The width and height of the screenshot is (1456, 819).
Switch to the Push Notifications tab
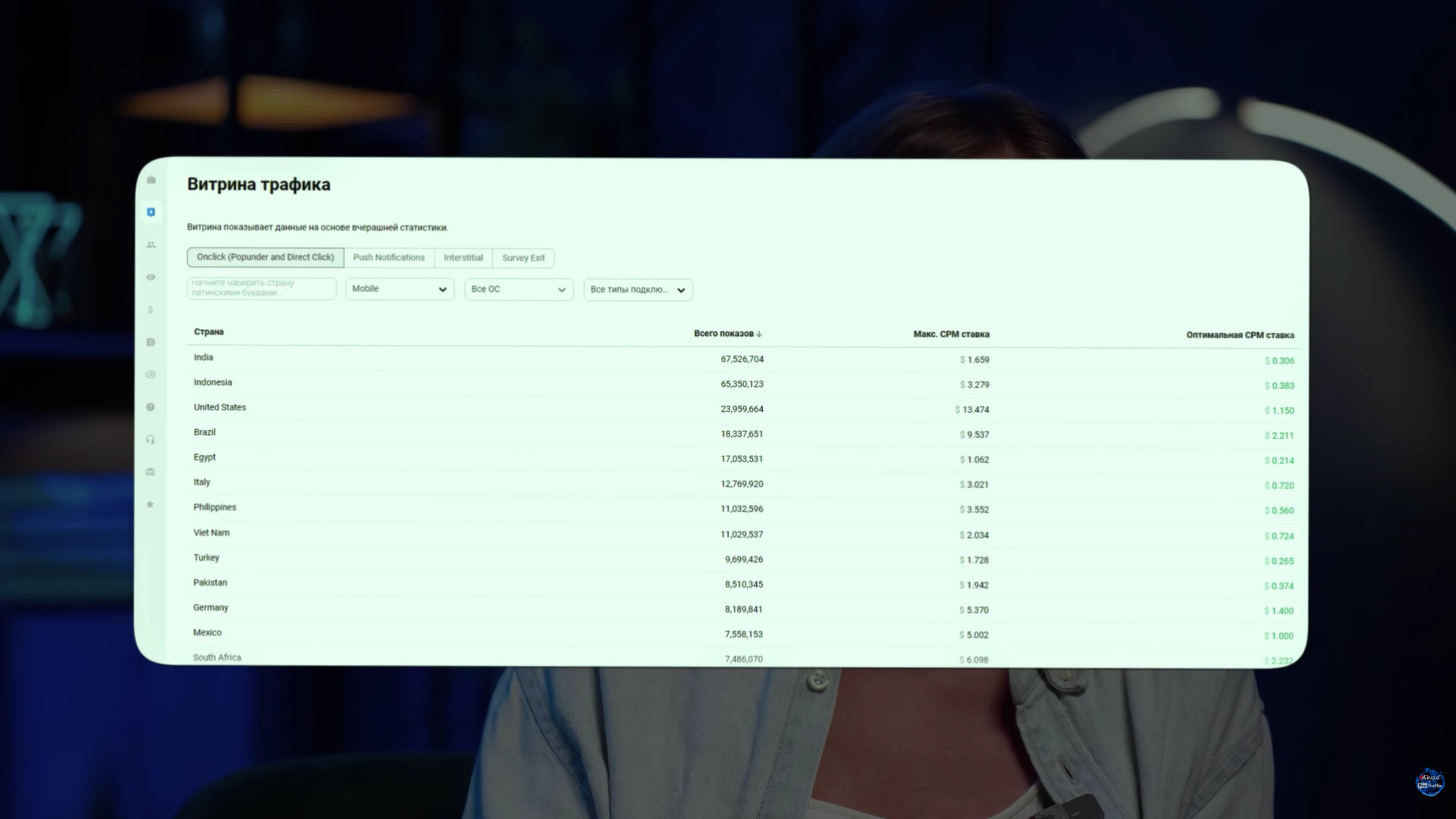389,258
